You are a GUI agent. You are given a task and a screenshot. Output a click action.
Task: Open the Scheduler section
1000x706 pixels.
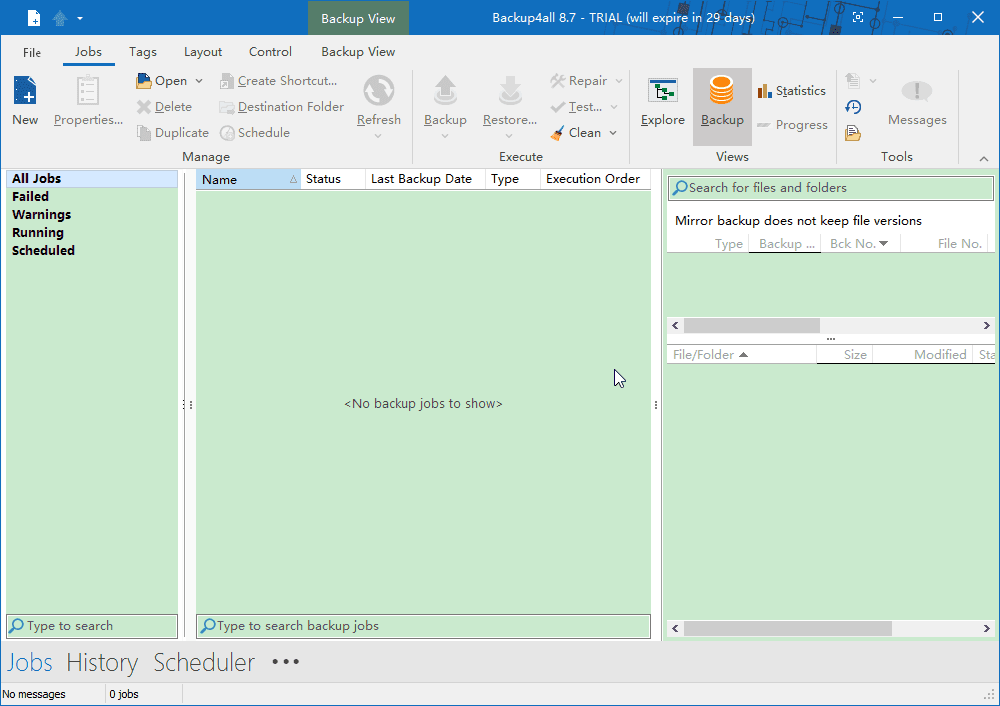(204, 662)
